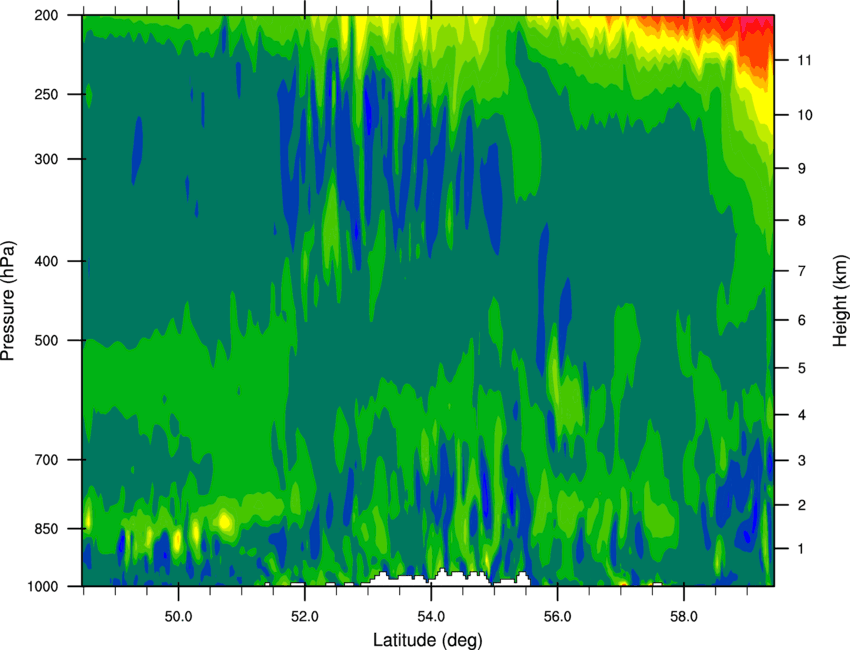This screenshot has width=850, height=650.
Task: Click the Latitude (deg) axis title
Action: click(x=428, y=640)
